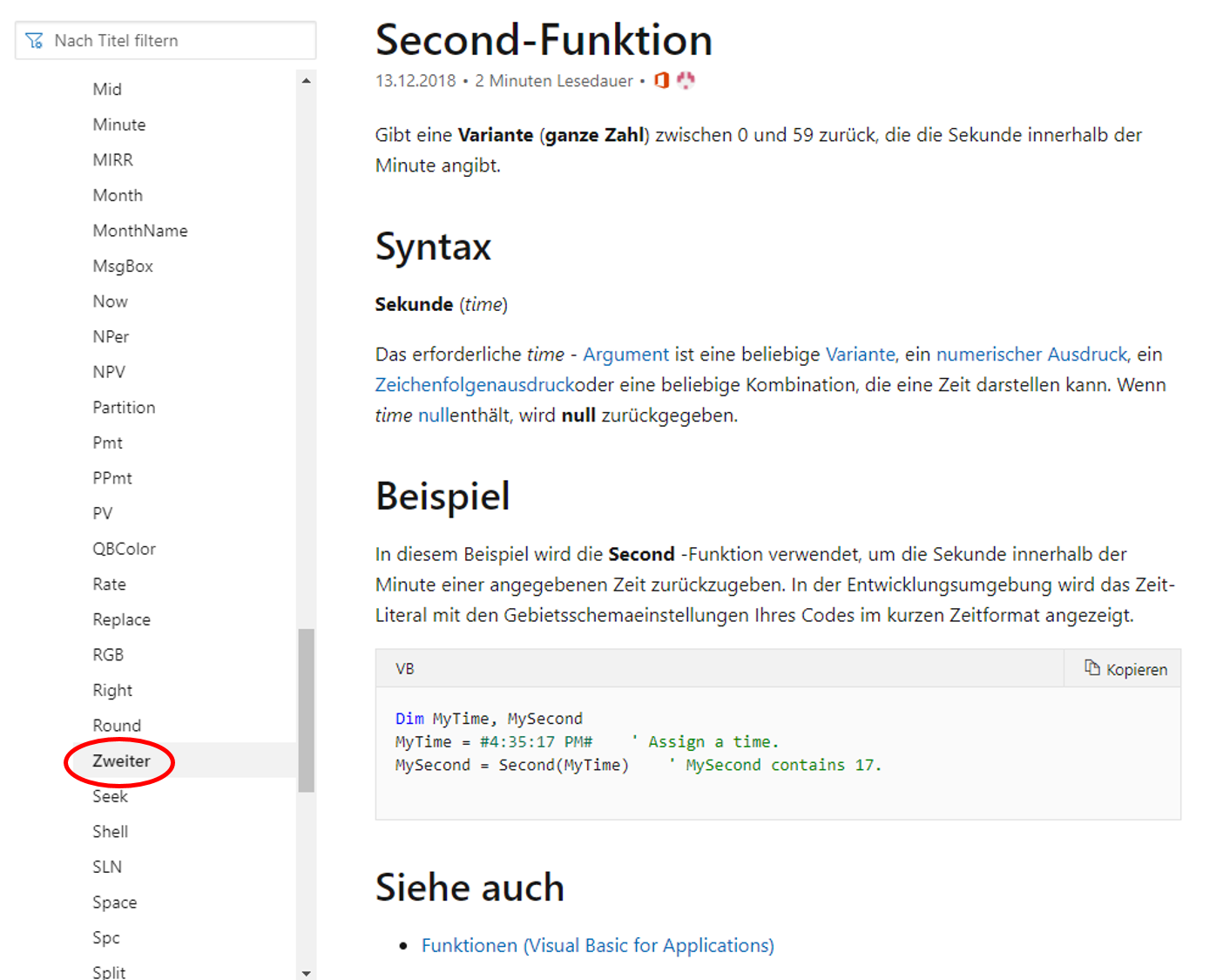The image size is (1223, 980).
Task: Select NPV in the sidebar list
Action: point(109,372)
